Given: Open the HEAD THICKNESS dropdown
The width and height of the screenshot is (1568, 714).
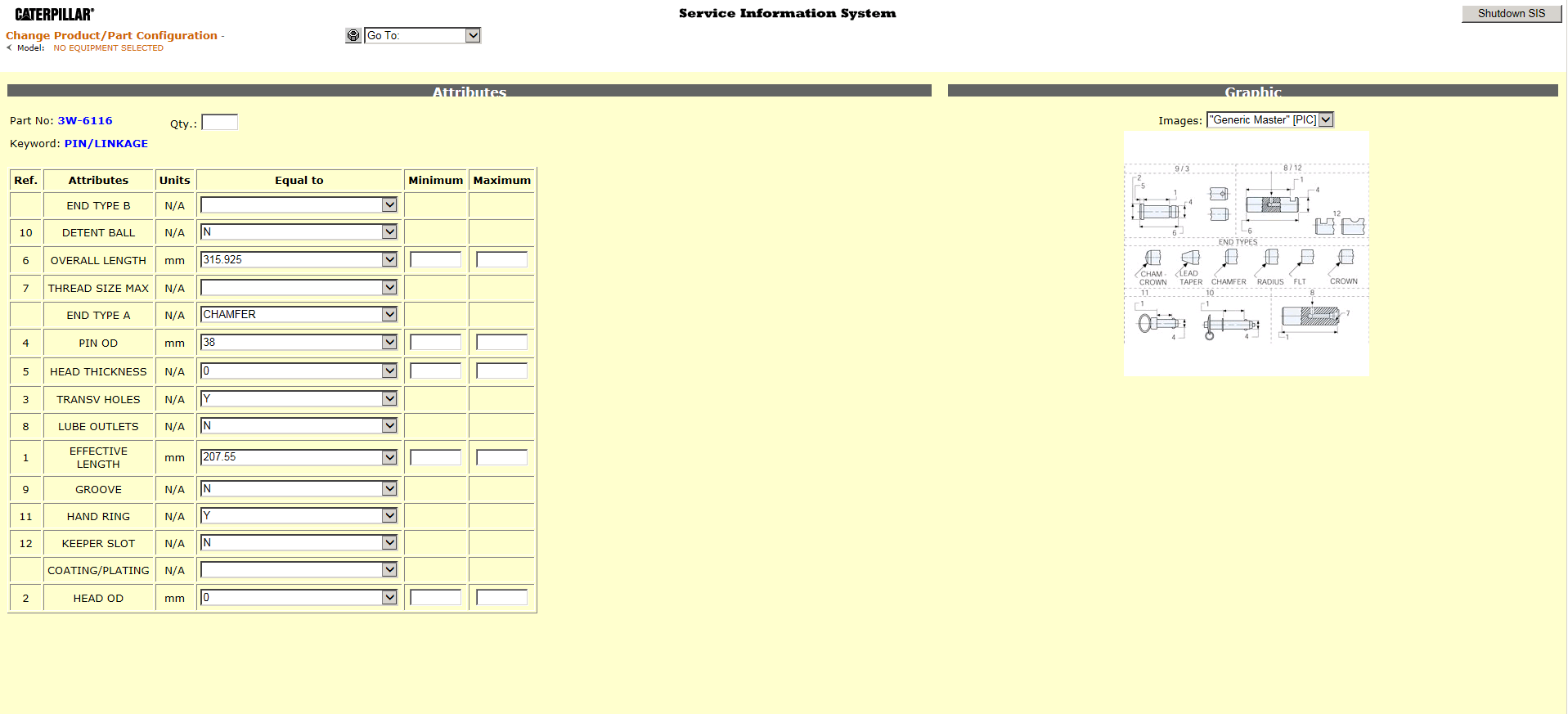Looking at the screenshot, I should point(299,370).
